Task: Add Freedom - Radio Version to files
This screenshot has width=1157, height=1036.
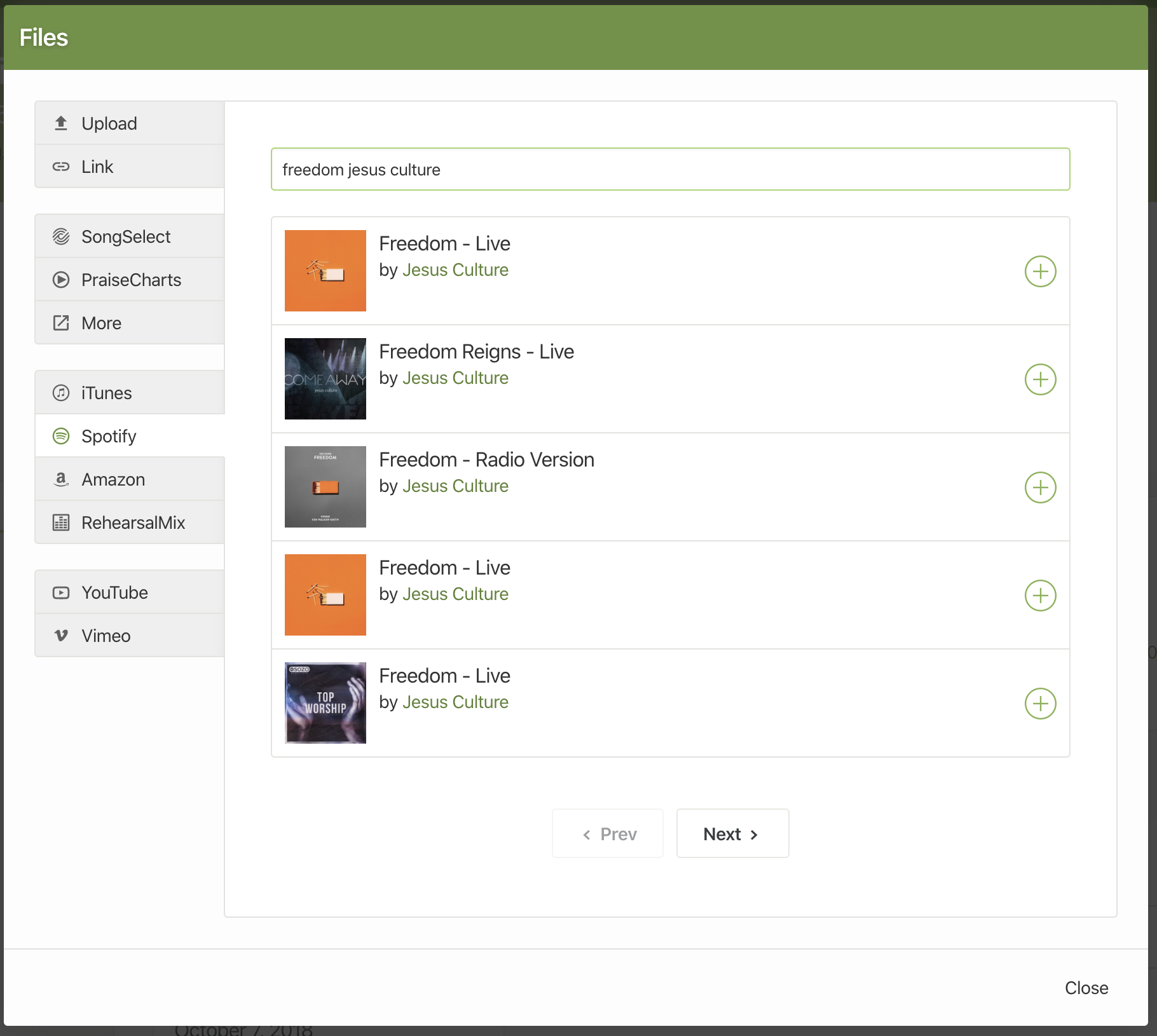Action: (x=1040, y=487)
